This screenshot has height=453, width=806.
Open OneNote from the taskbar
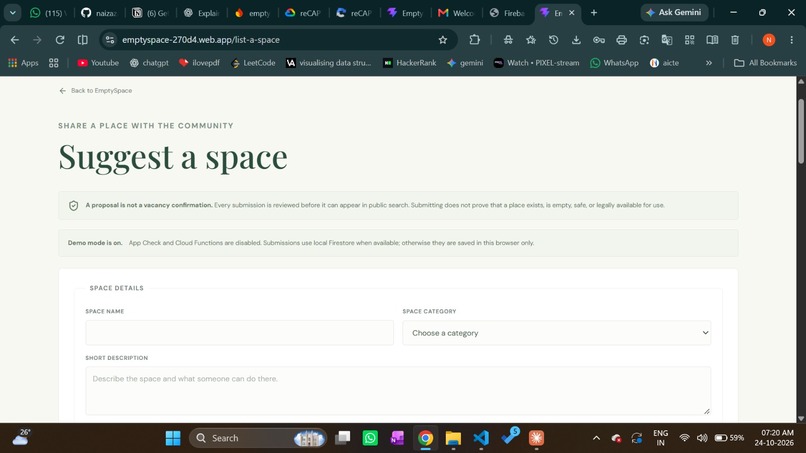[397, 438]
